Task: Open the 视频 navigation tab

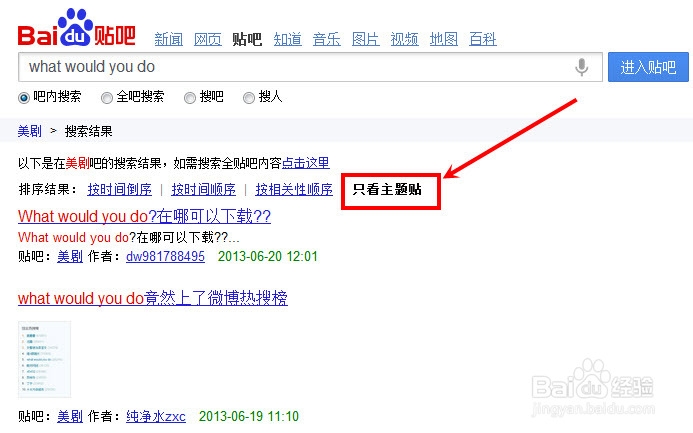Action: coord(404,39)
